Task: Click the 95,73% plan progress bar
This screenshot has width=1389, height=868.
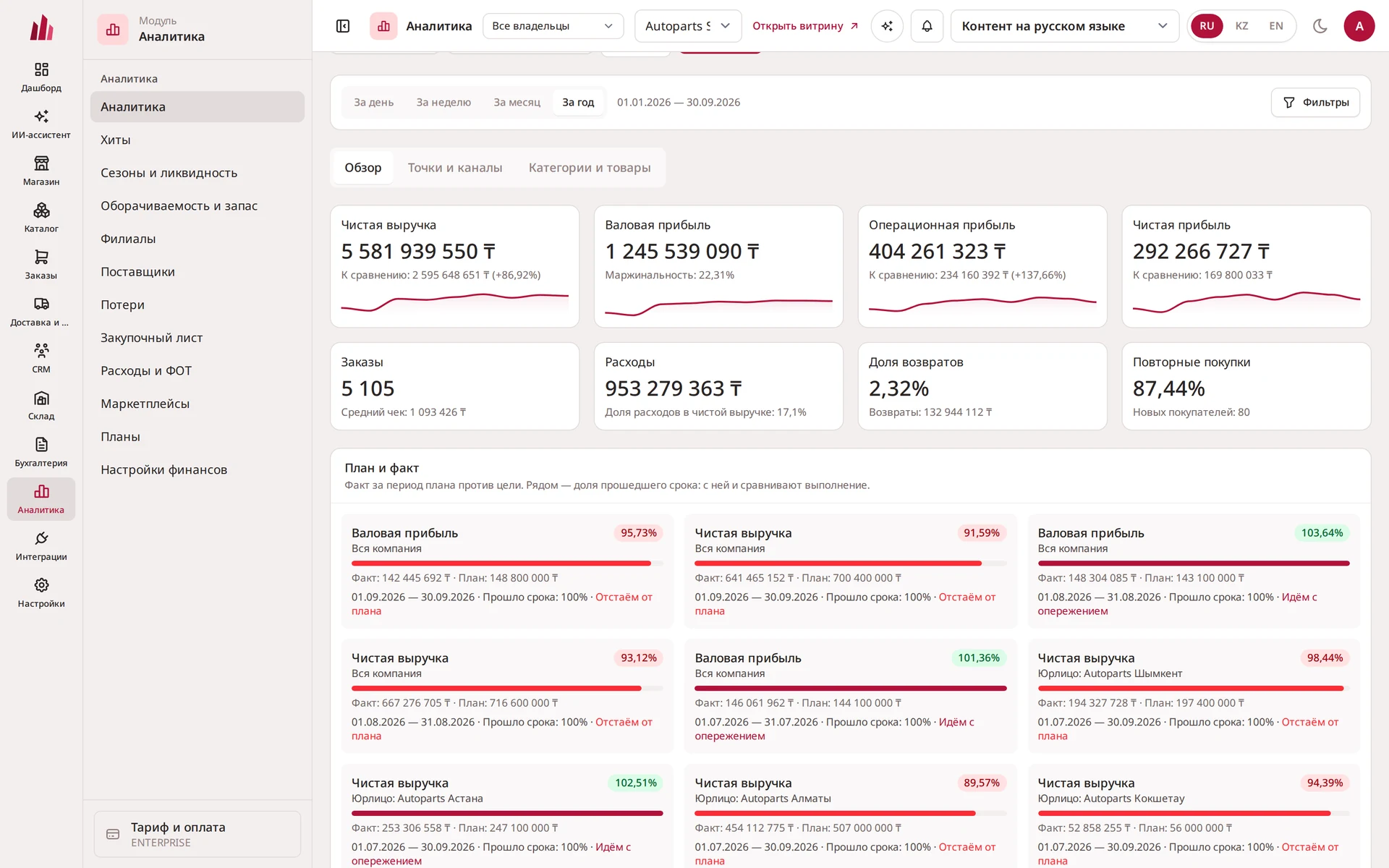Action: 507,563
